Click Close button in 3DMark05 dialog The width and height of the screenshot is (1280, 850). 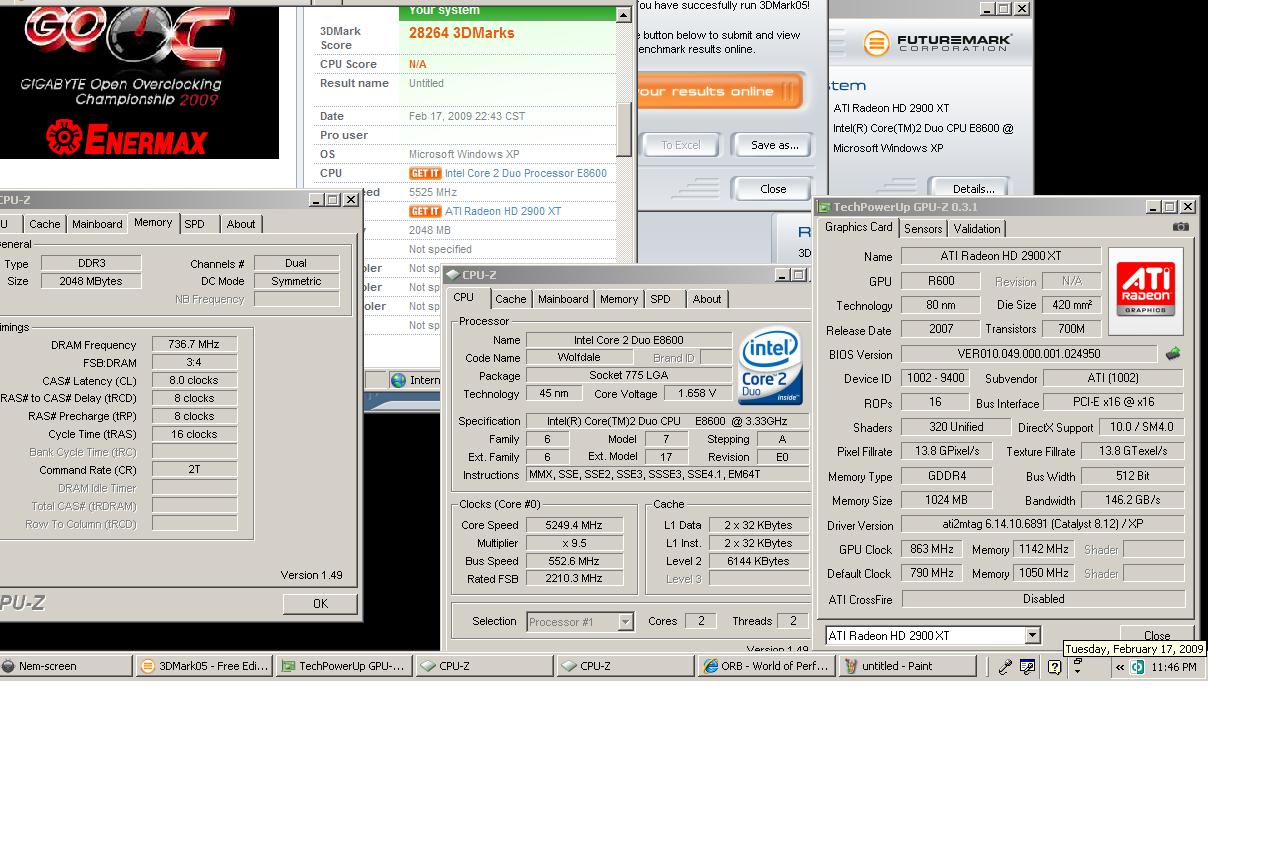pos(773,189)
